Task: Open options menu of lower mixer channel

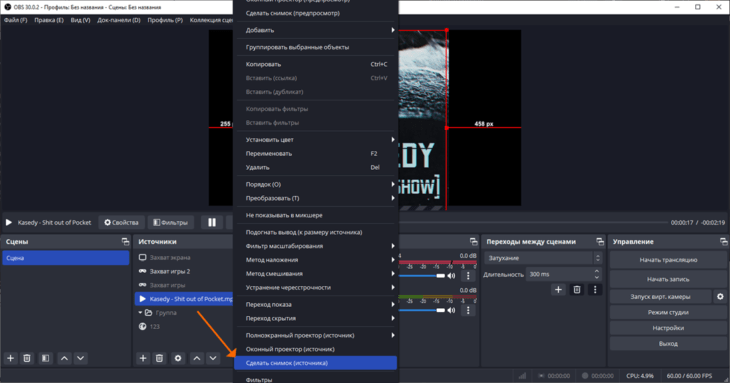Action: click(468, 310)
